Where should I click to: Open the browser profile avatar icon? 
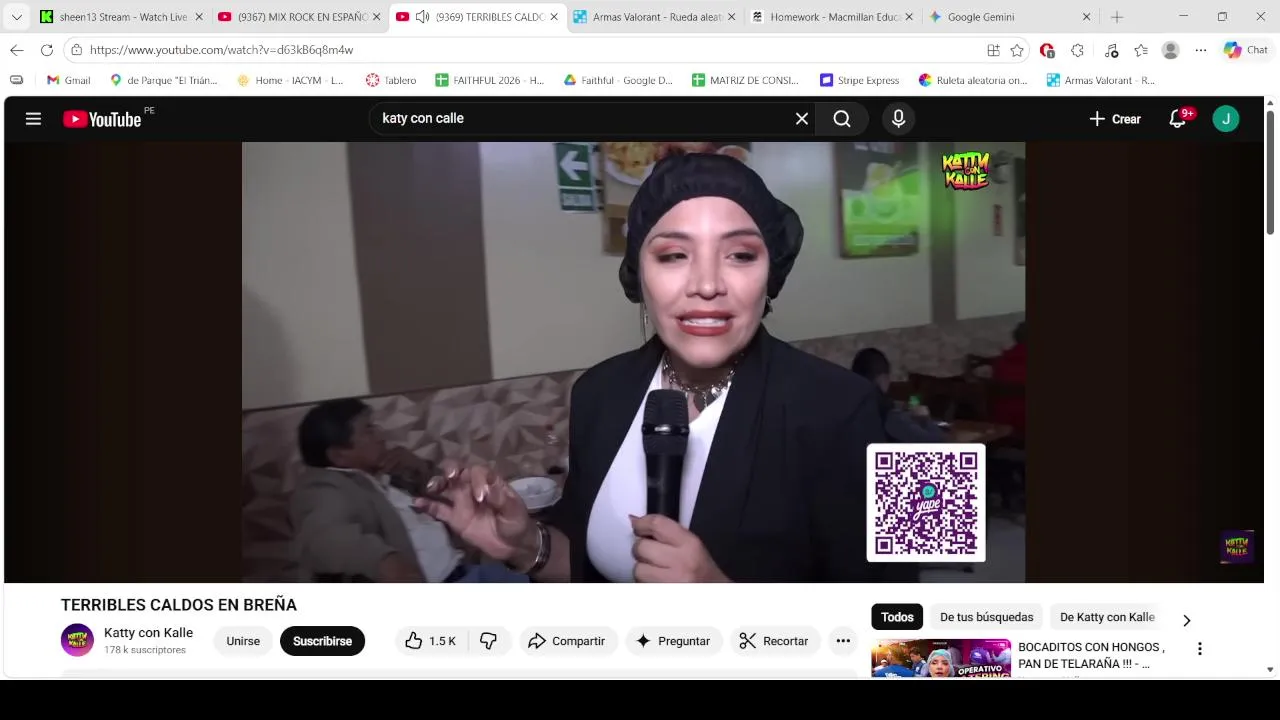(1171, 50)
